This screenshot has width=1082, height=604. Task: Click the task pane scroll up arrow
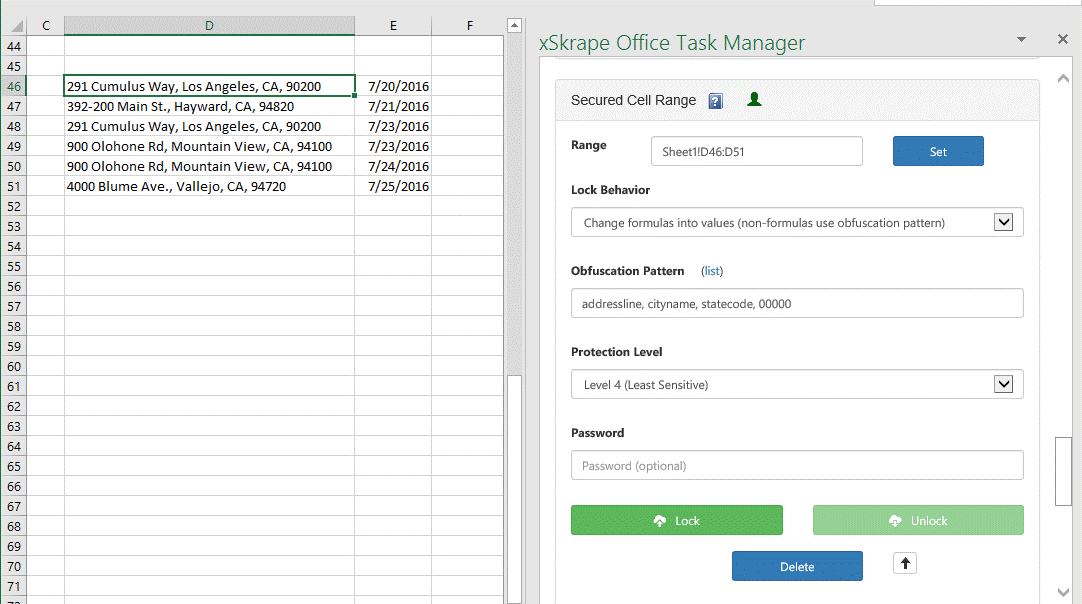pos(1063,79)
